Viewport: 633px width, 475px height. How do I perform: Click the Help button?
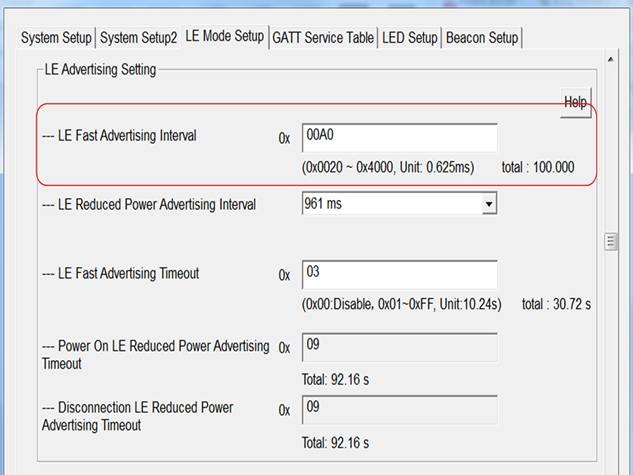pos(576,103)
